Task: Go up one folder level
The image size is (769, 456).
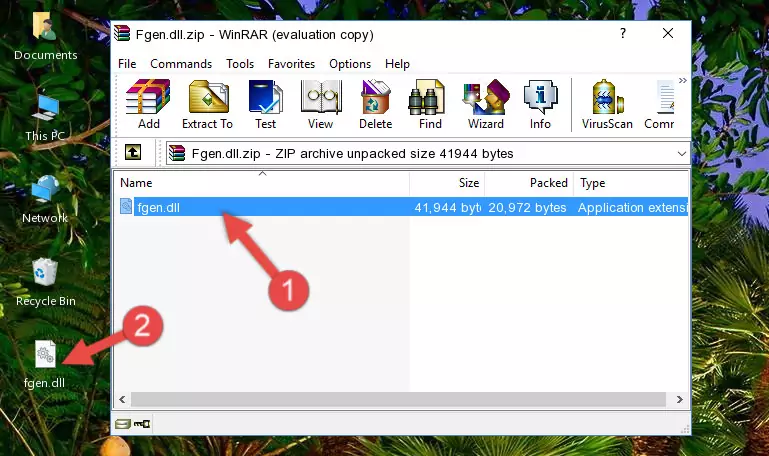Action: click(133, 152)
